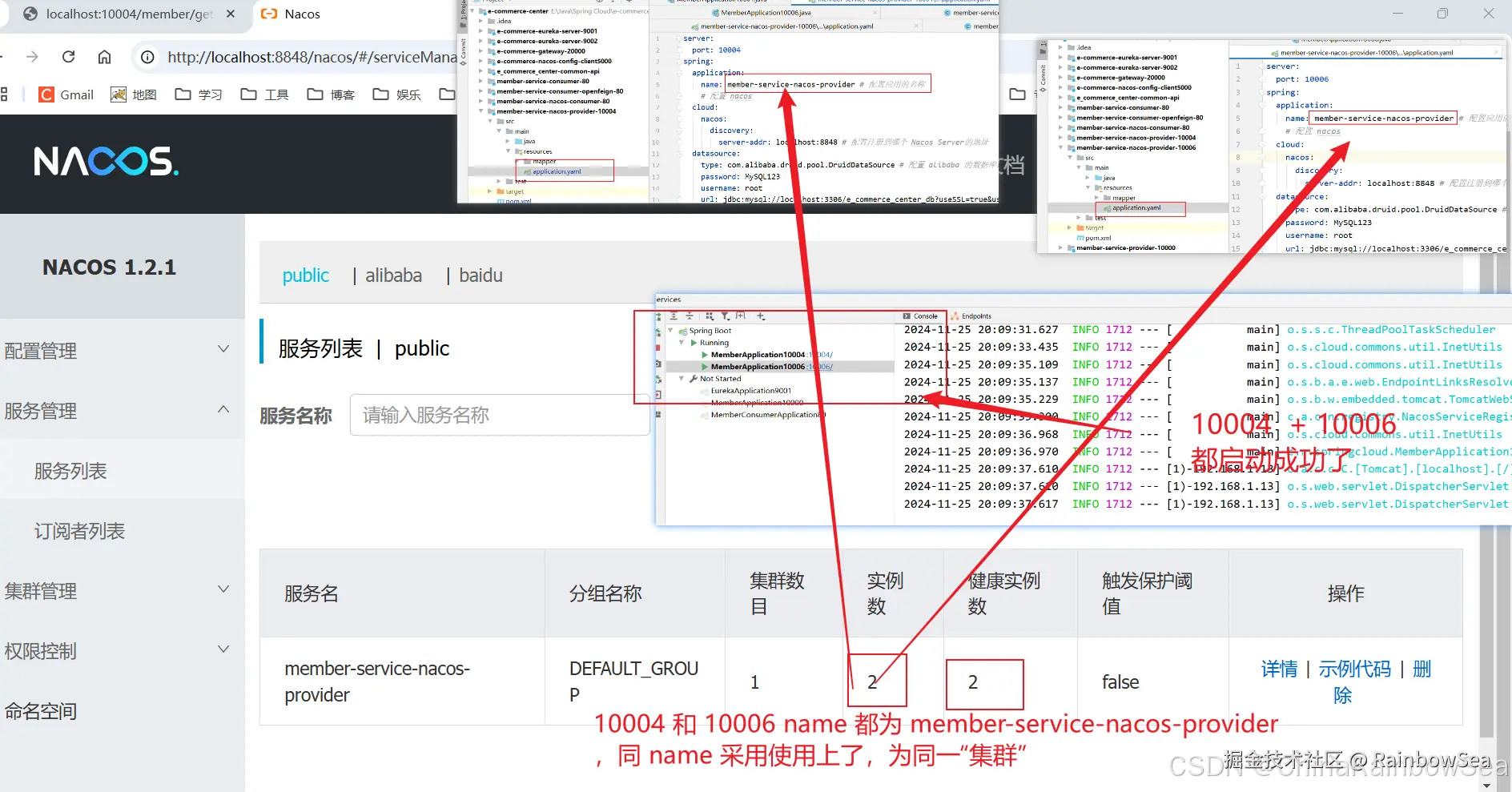Screen dimensions: 1512x792
Task: Open the Console tab in Services panel
Action: [x=921, y=316]
